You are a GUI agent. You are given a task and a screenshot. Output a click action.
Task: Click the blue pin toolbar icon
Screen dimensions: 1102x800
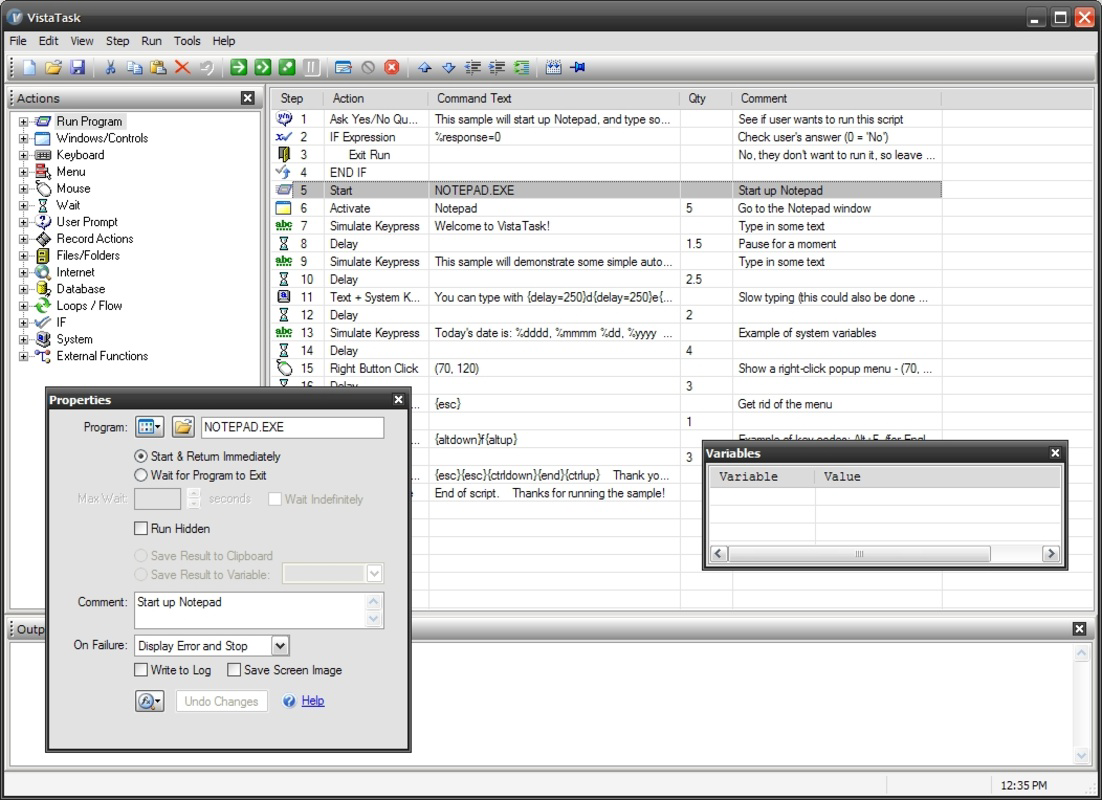click(578, 67)
